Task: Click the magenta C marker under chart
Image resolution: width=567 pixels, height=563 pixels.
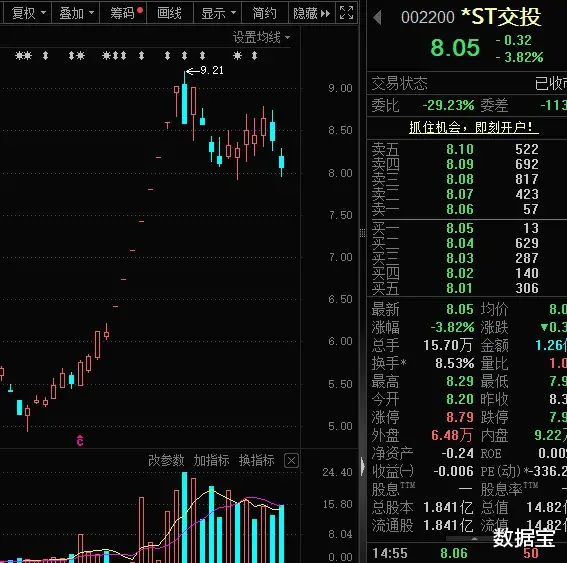Action: (x=80, y=440)
